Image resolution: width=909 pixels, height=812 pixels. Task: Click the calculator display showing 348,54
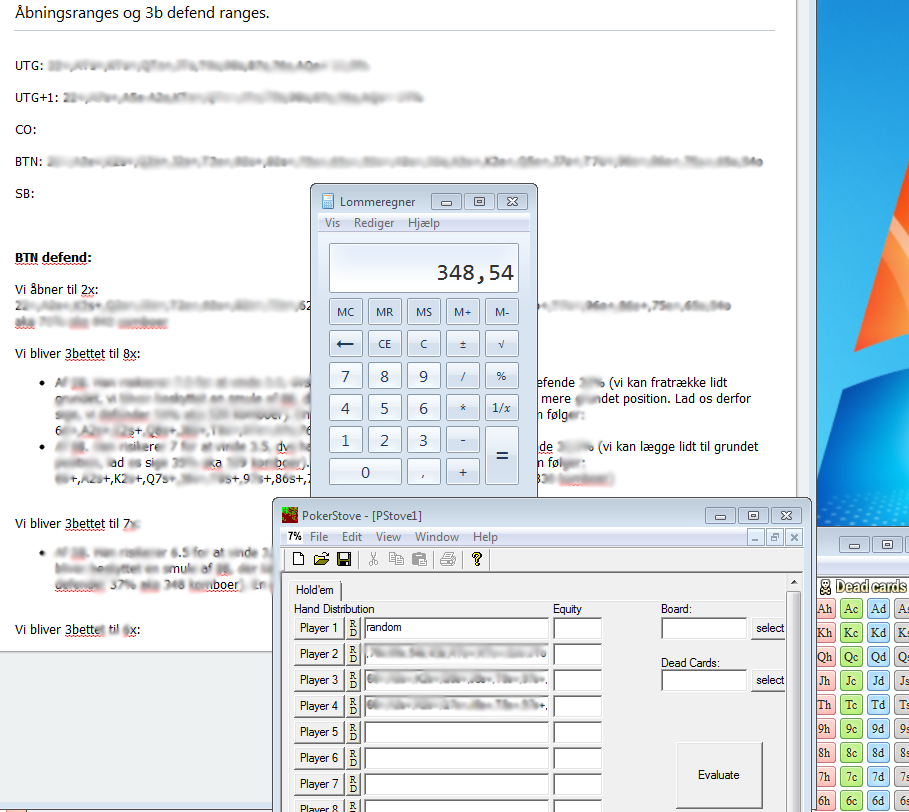pos(424,268)
